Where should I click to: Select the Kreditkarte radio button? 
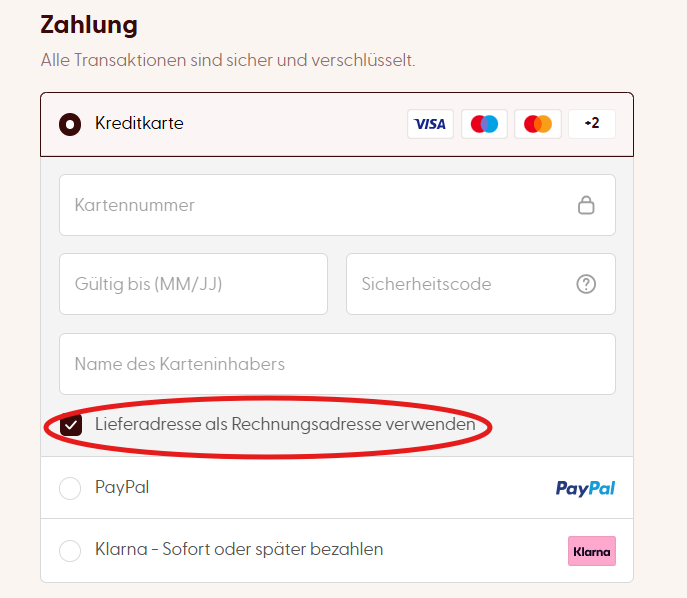click(70, 125)
